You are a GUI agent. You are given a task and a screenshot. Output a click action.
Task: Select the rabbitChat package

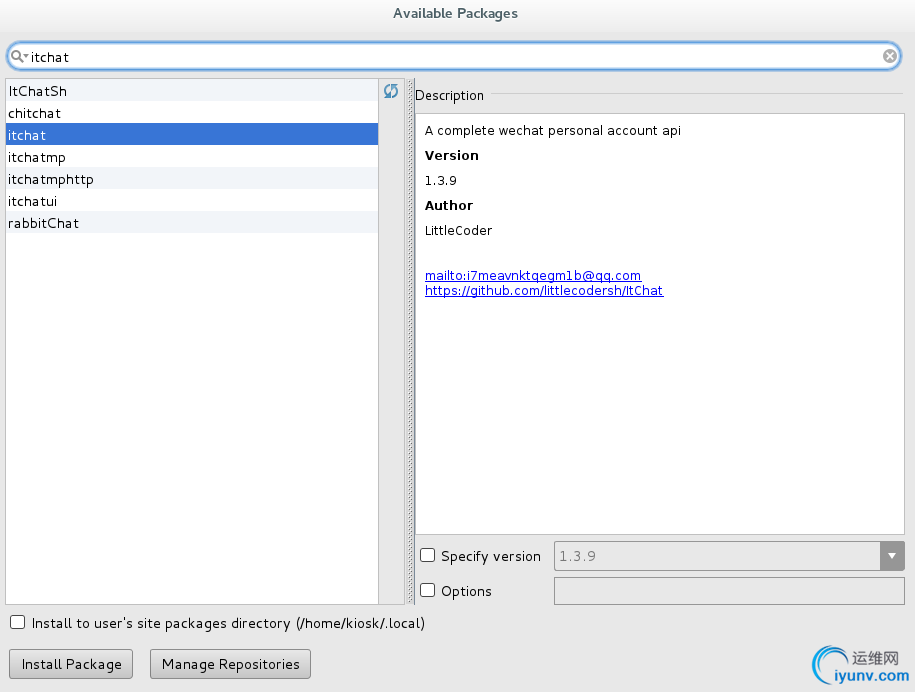tap(192, 223)
